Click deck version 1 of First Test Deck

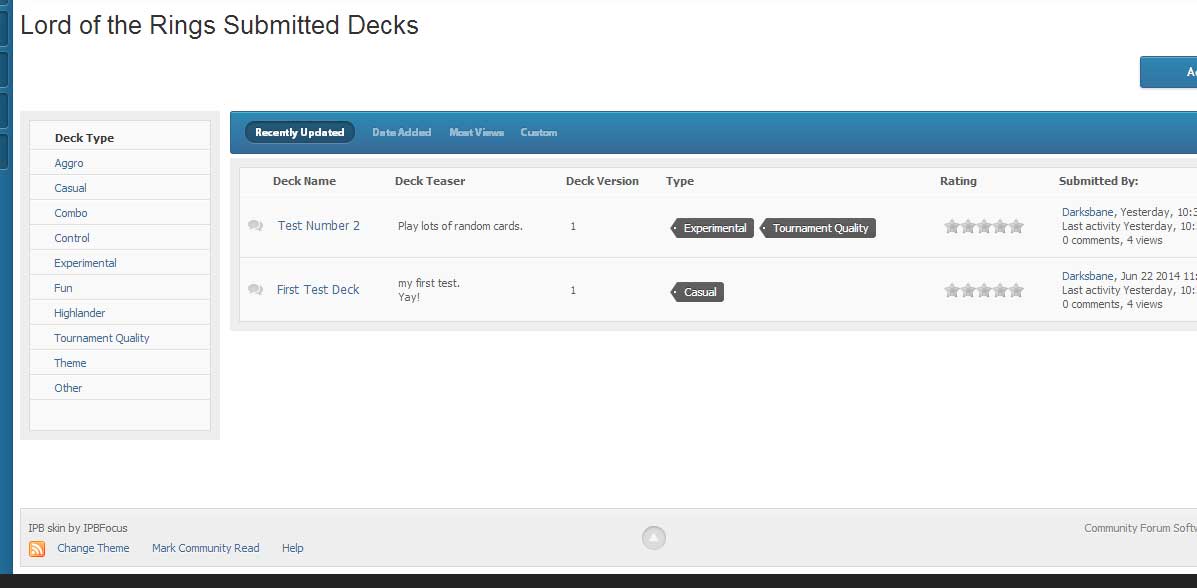(573, 290)
